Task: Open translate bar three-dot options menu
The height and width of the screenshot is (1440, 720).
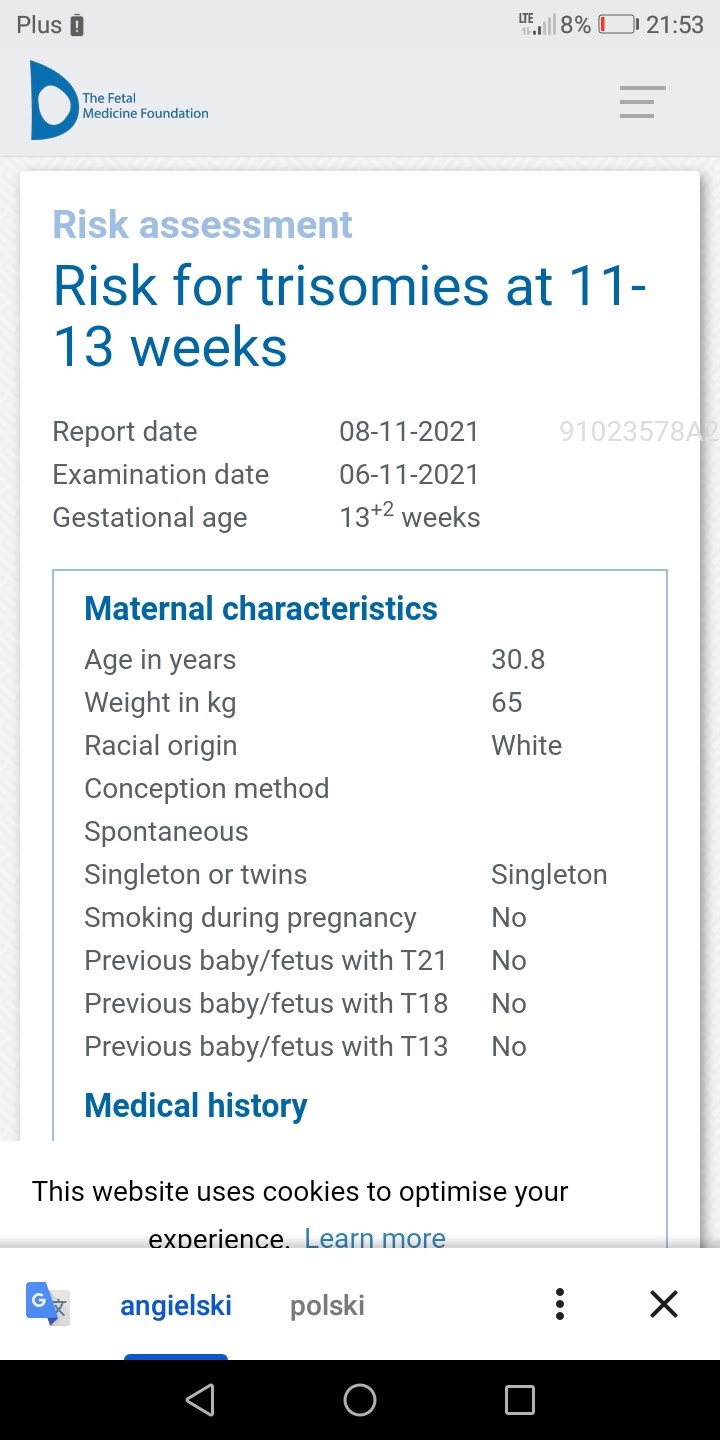Action: click(560, 1304)
